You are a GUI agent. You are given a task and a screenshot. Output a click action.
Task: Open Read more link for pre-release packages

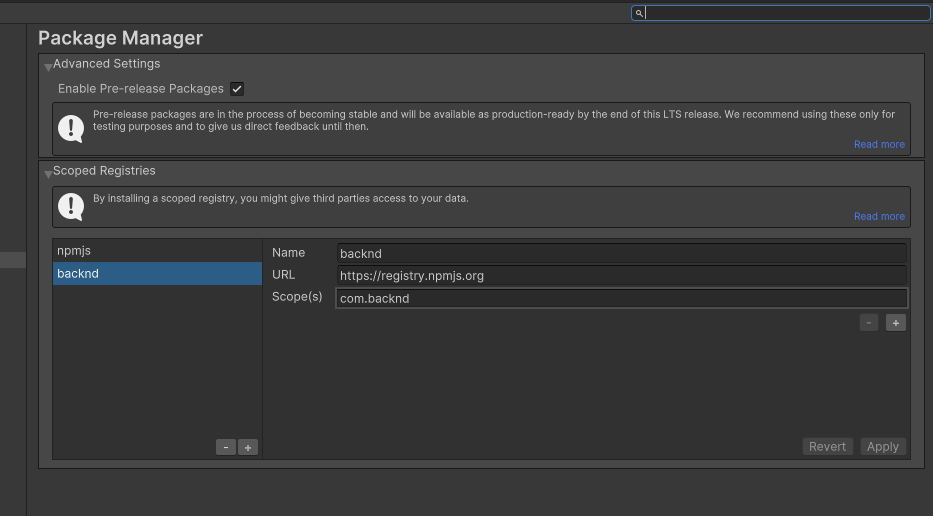tap(878, 145)
